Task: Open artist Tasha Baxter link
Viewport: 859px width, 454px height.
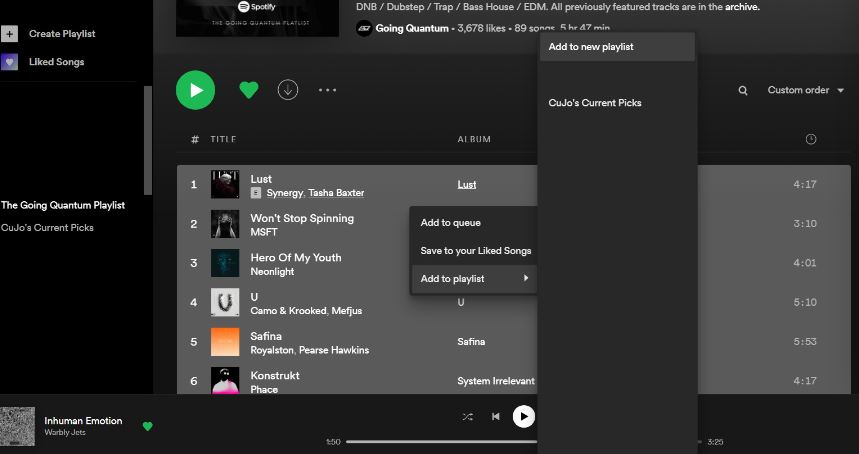Action: 336,193
